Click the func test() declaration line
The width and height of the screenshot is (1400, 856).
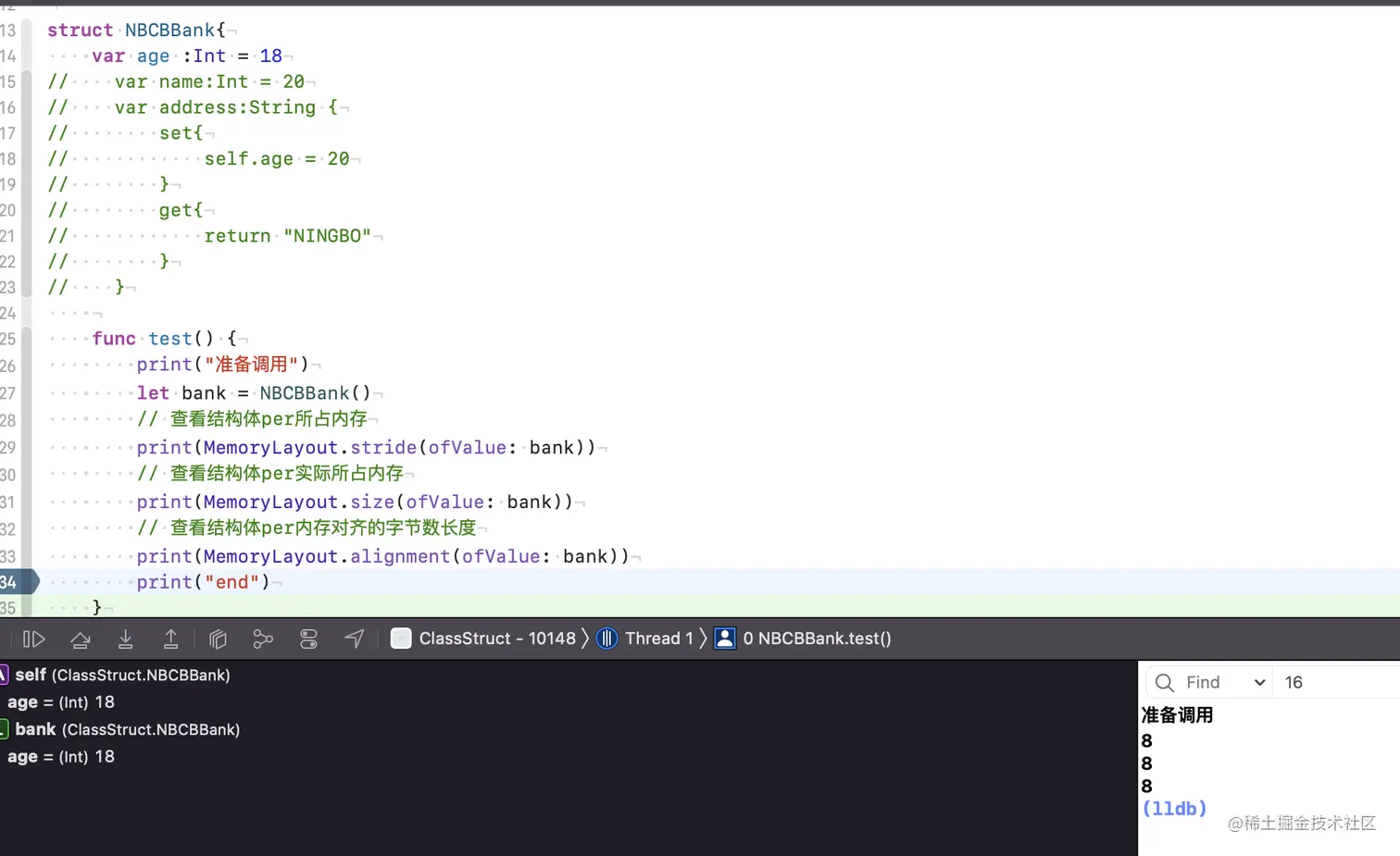tap(164, 339)
